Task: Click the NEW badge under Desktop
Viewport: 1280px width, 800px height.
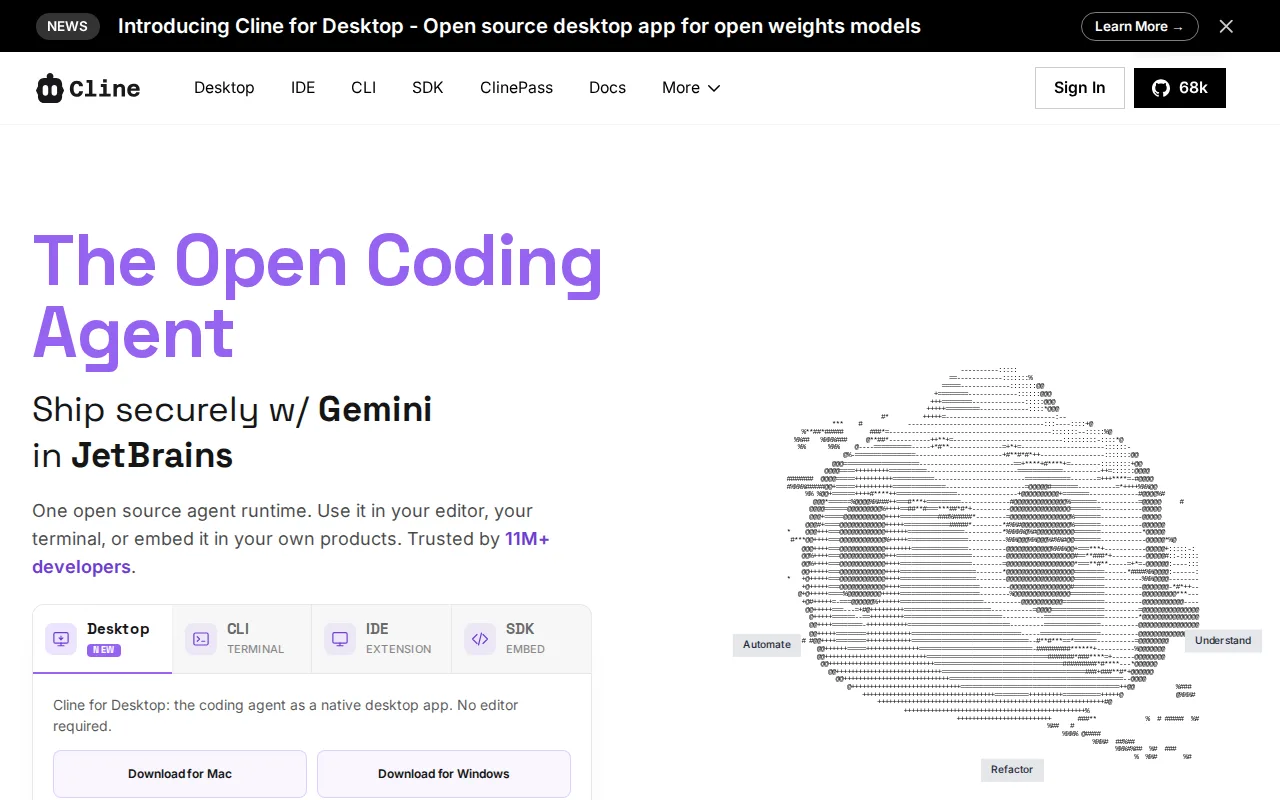Action: point(104,650)
